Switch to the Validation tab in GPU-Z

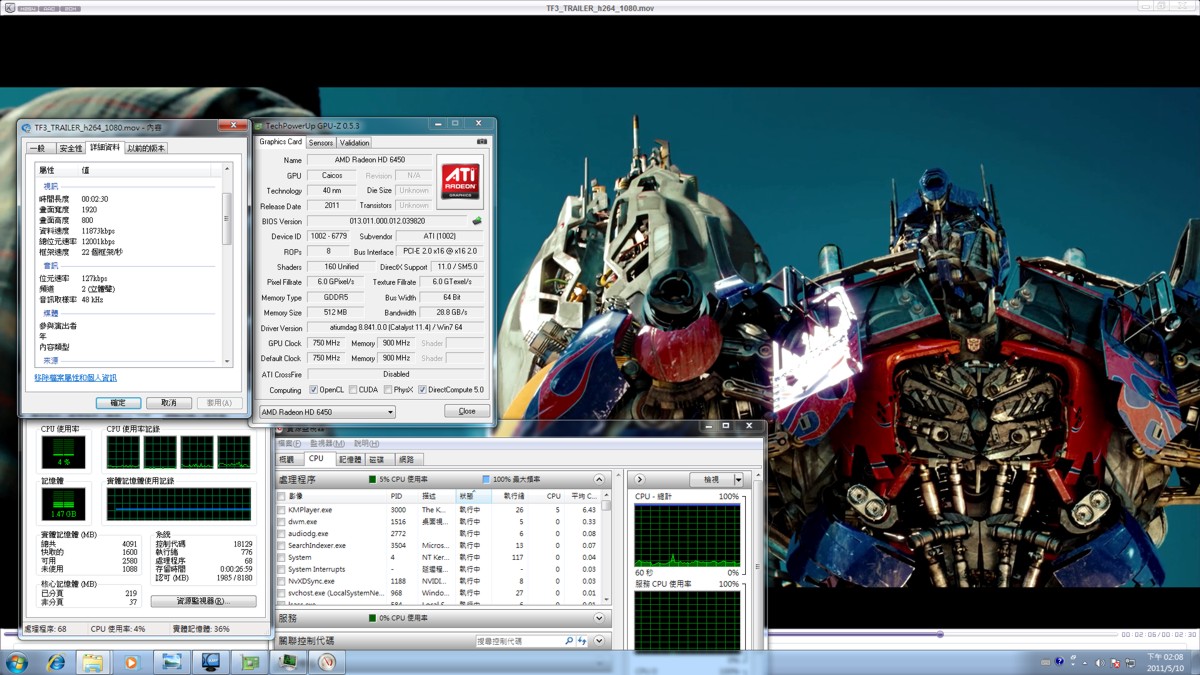coord(355,143)
